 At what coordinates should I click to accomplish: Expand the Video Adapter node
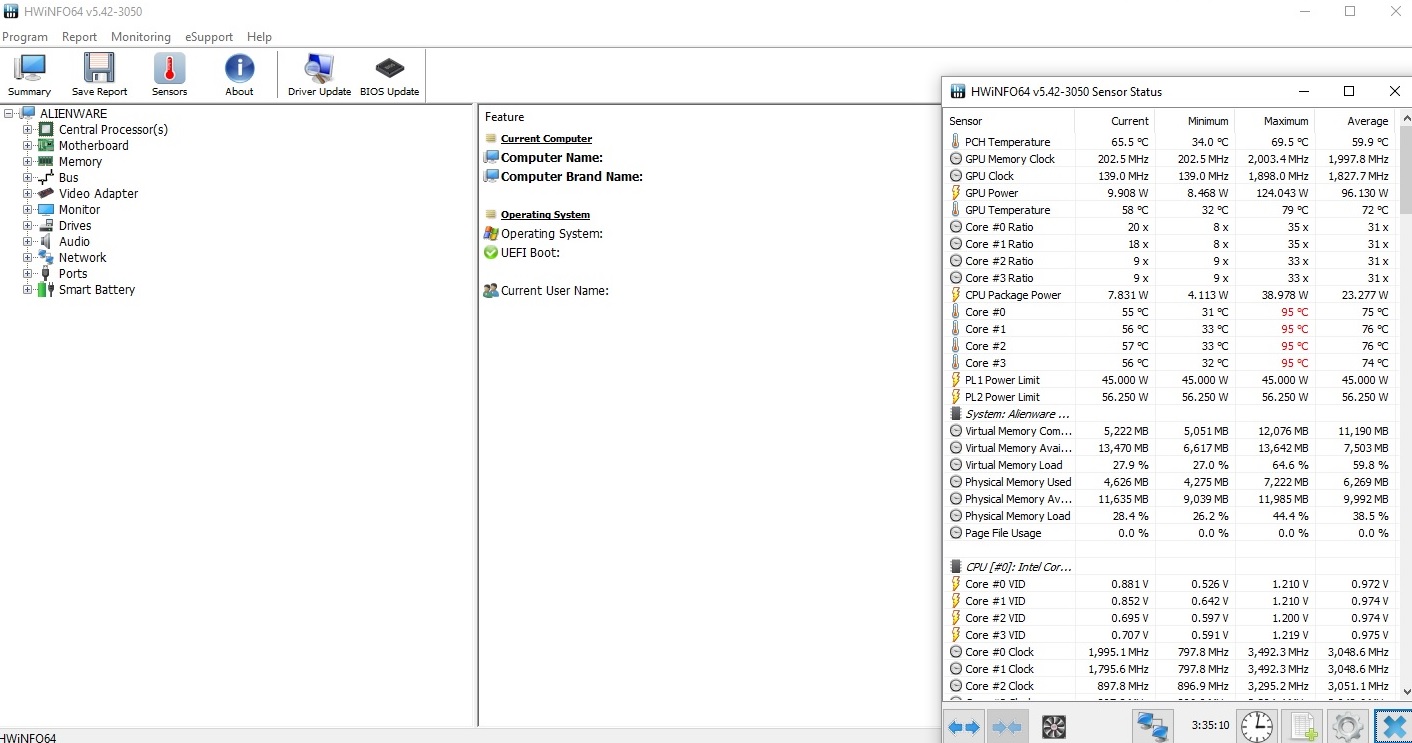click(x=28, y=193)
